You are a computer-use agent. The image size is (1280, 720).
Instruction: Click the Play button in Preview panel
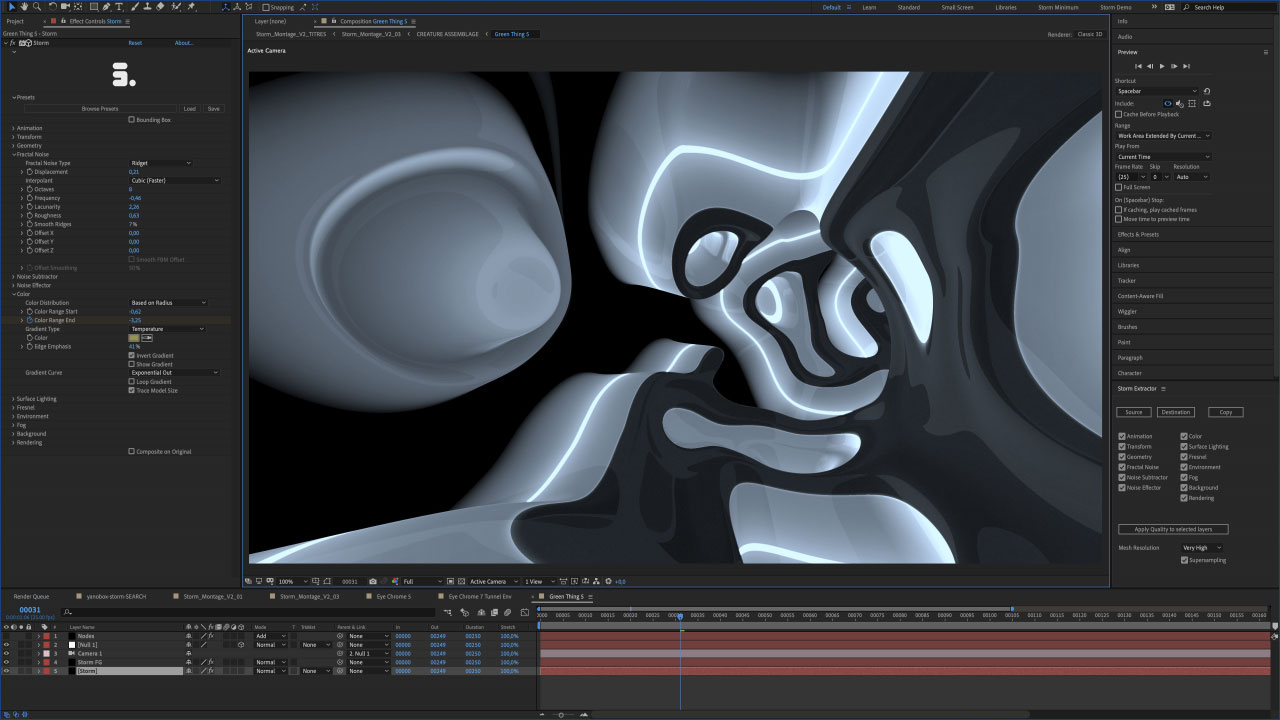pos(1162,66)
